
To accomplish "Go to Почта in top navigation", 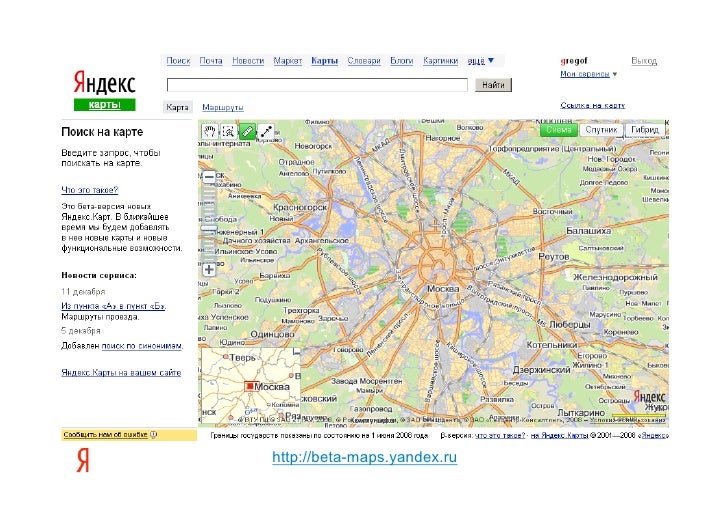I will point(211,61).
